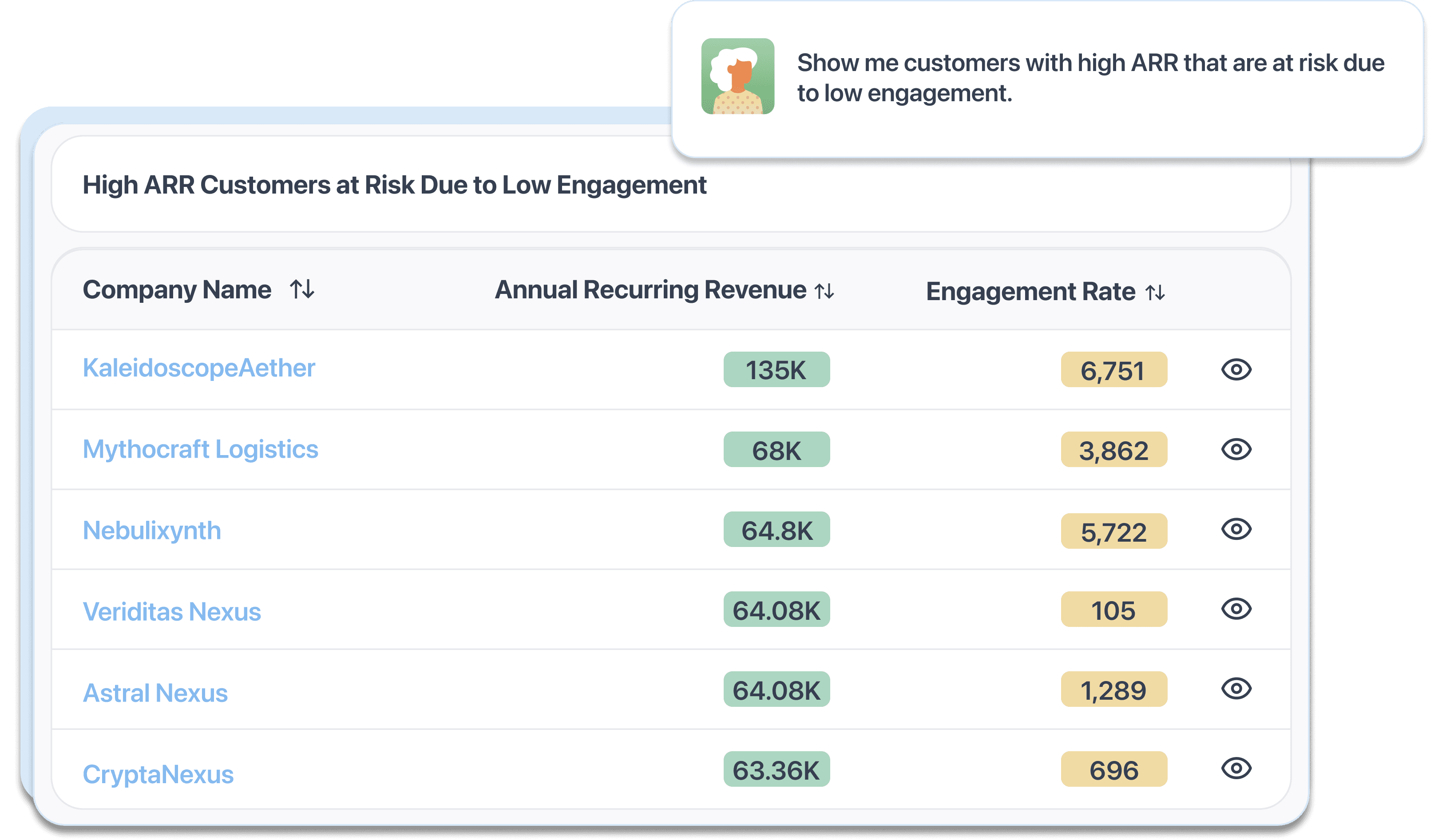The width and height of the screenshot is (1434, 840).
Task: Click the CryptaNexus company link
Action: (x=158, y=774)
